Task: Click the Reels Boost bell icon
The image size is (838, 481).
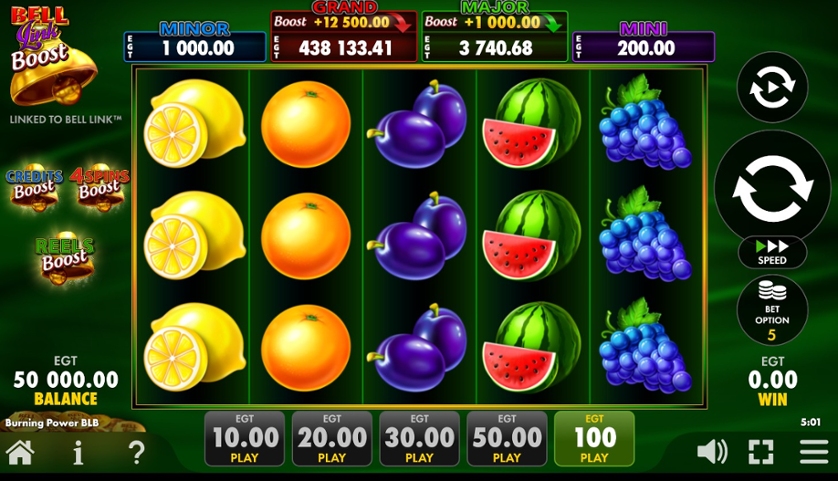Action: click(x=65, y=257)
